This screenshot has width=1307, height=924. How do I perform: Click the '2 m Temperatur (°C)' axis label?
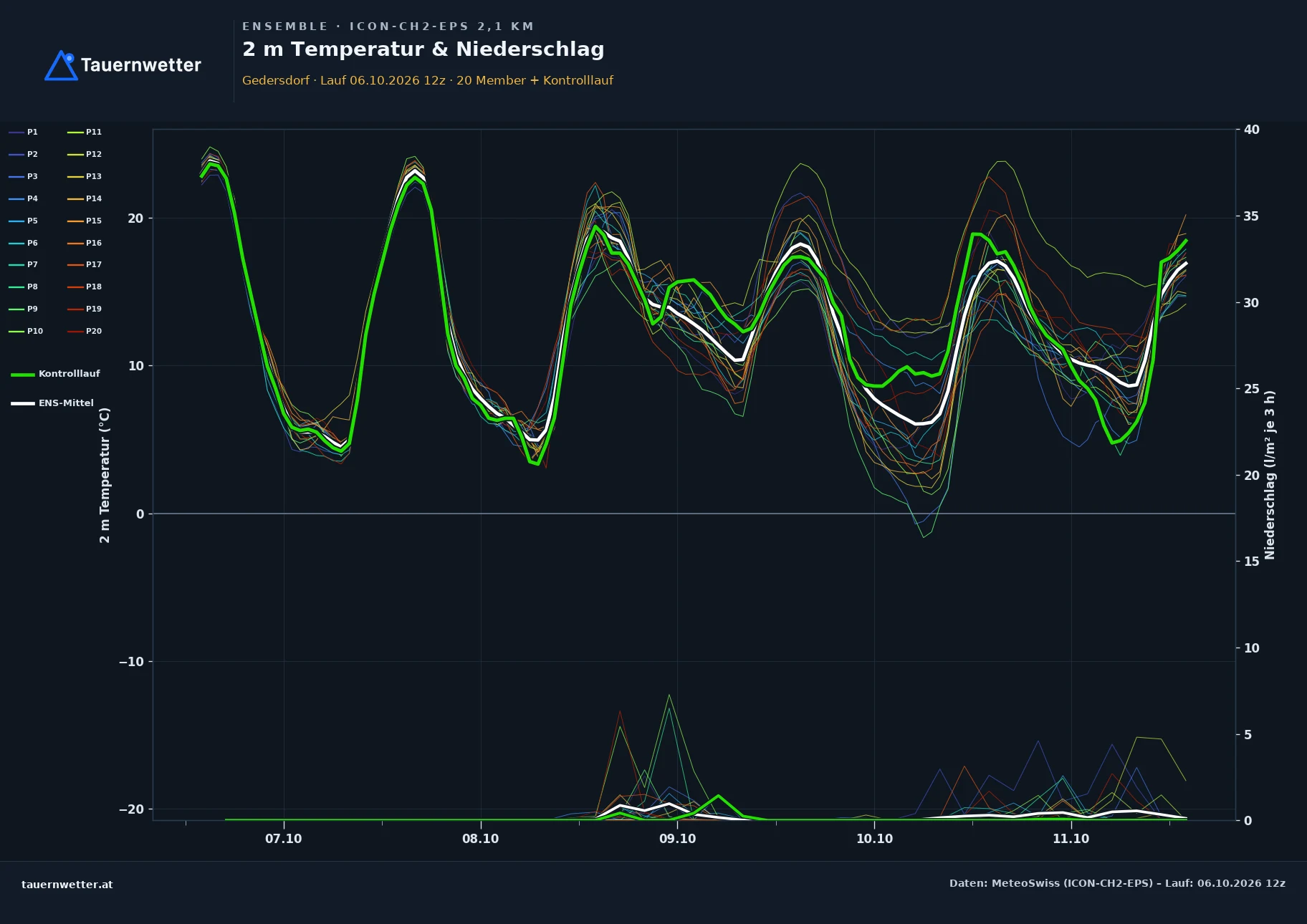coord(105,475)
